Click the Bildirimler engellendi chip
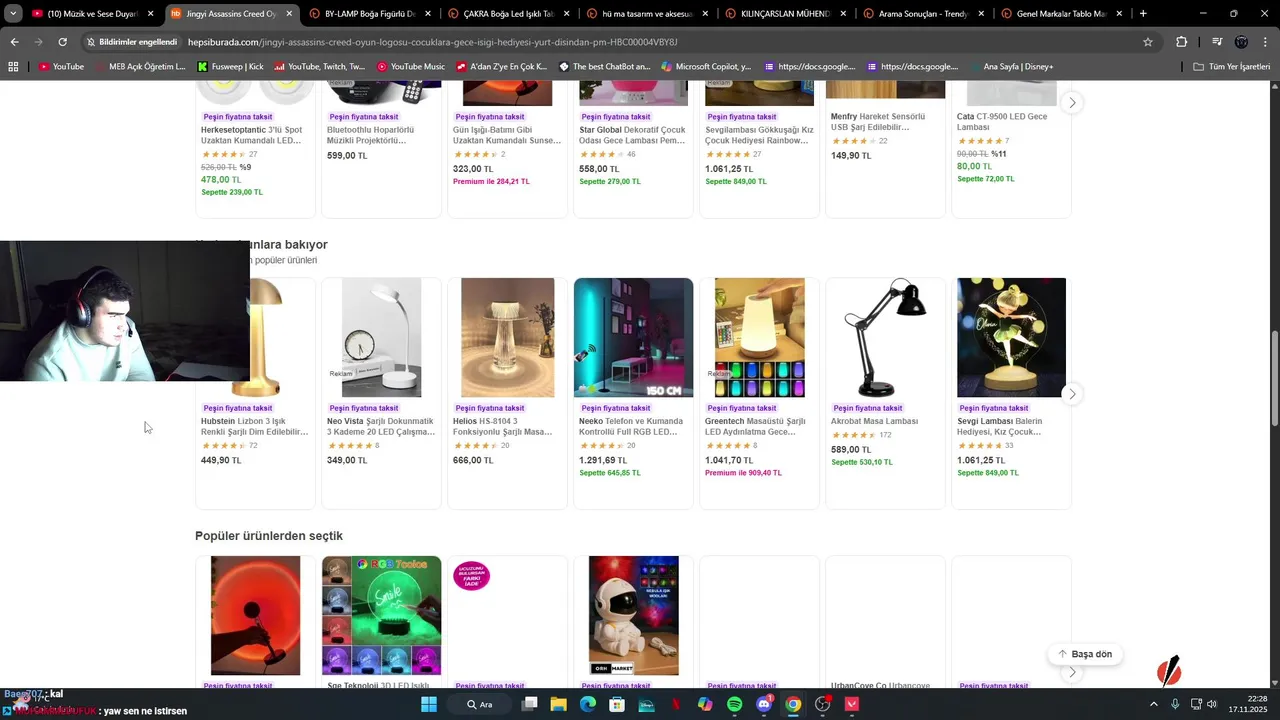1280x720 pixels. 132,42
